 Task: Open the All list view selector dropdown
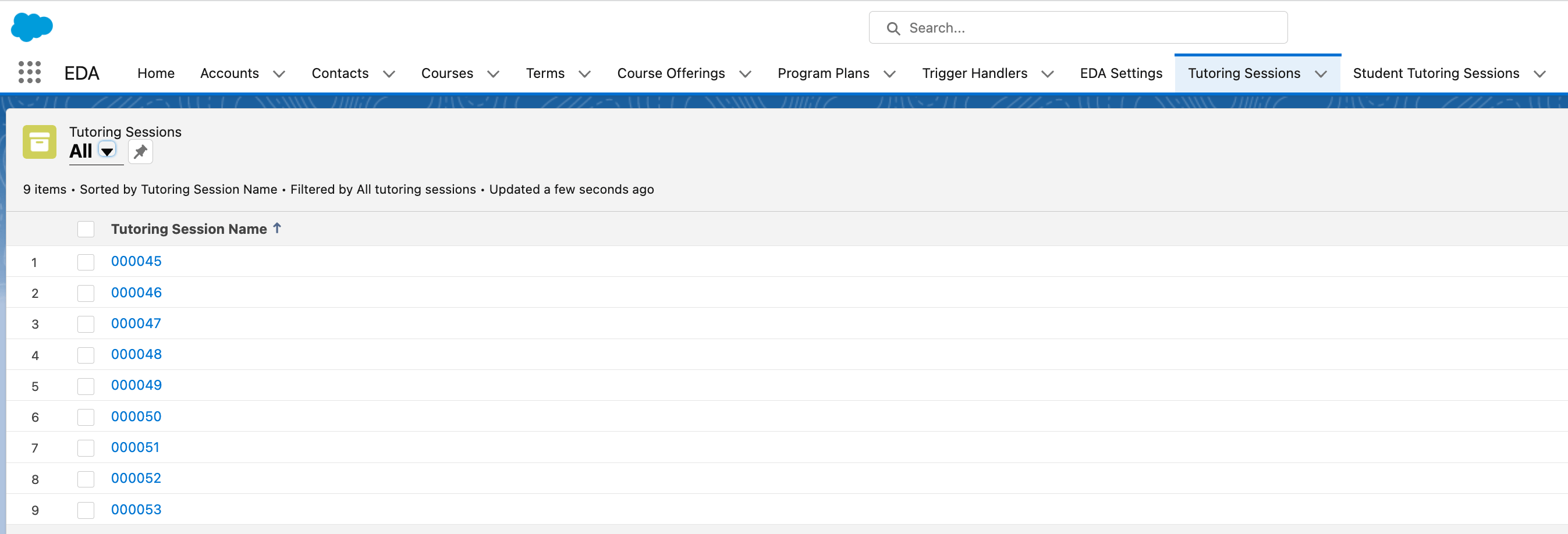pyautogui.click(x=107, y=151)
